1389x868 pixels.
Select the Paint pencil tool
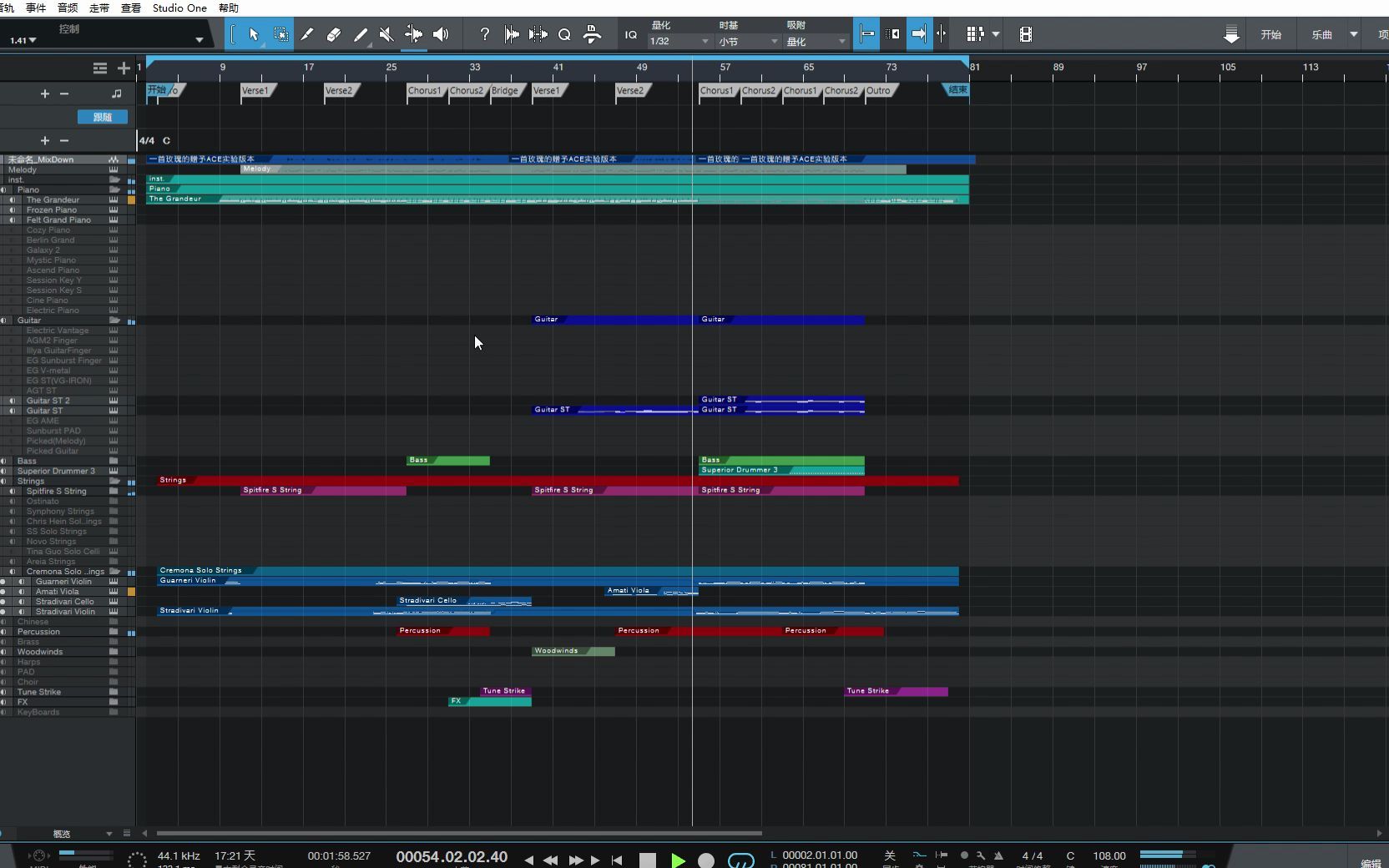click(x=360, y=34)
